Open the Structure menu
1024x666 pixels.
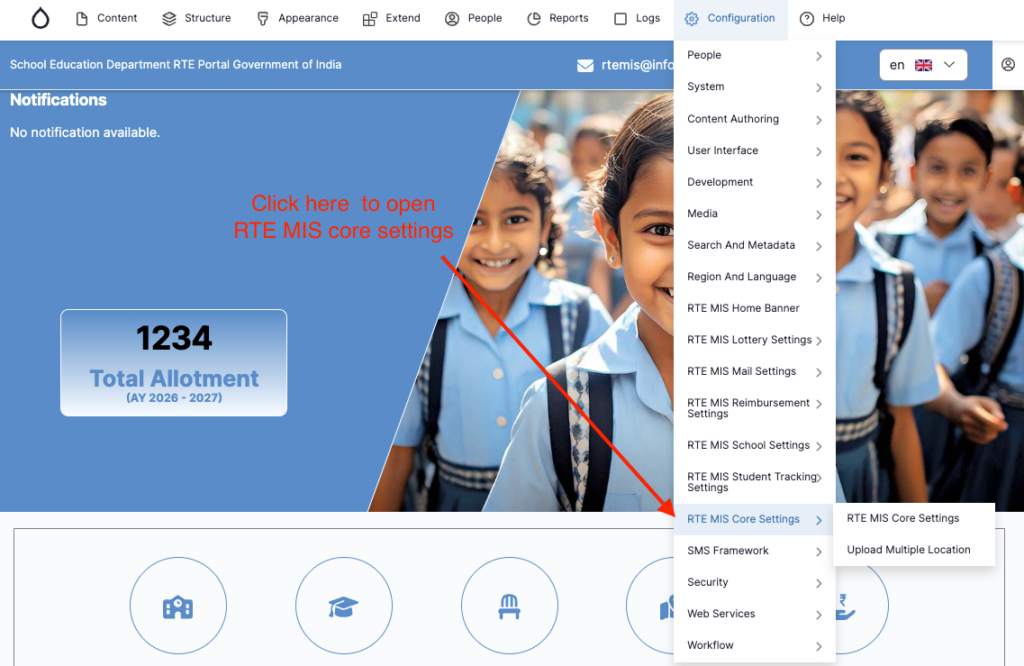pos(196,18)
